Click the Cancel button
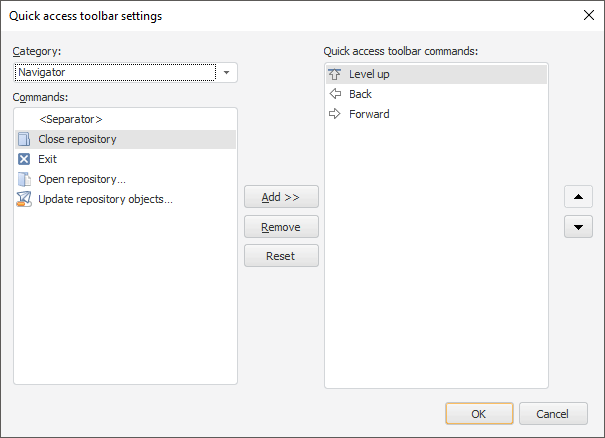Viewport: 605px width, 438px height. coord(552,414)
